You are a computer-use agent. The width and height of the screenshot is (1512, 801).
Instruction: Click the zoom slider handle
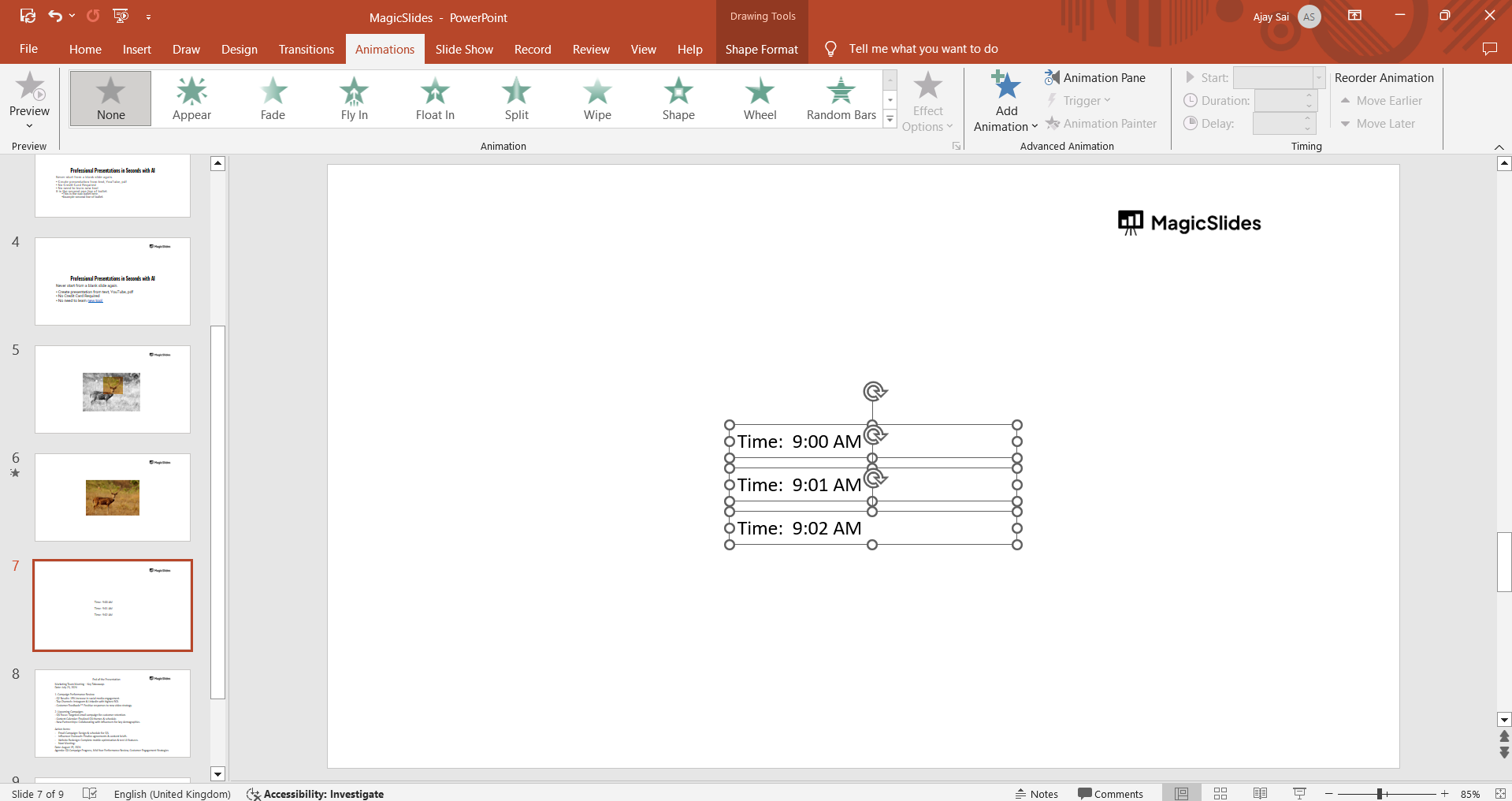[x=1380, y=794]
